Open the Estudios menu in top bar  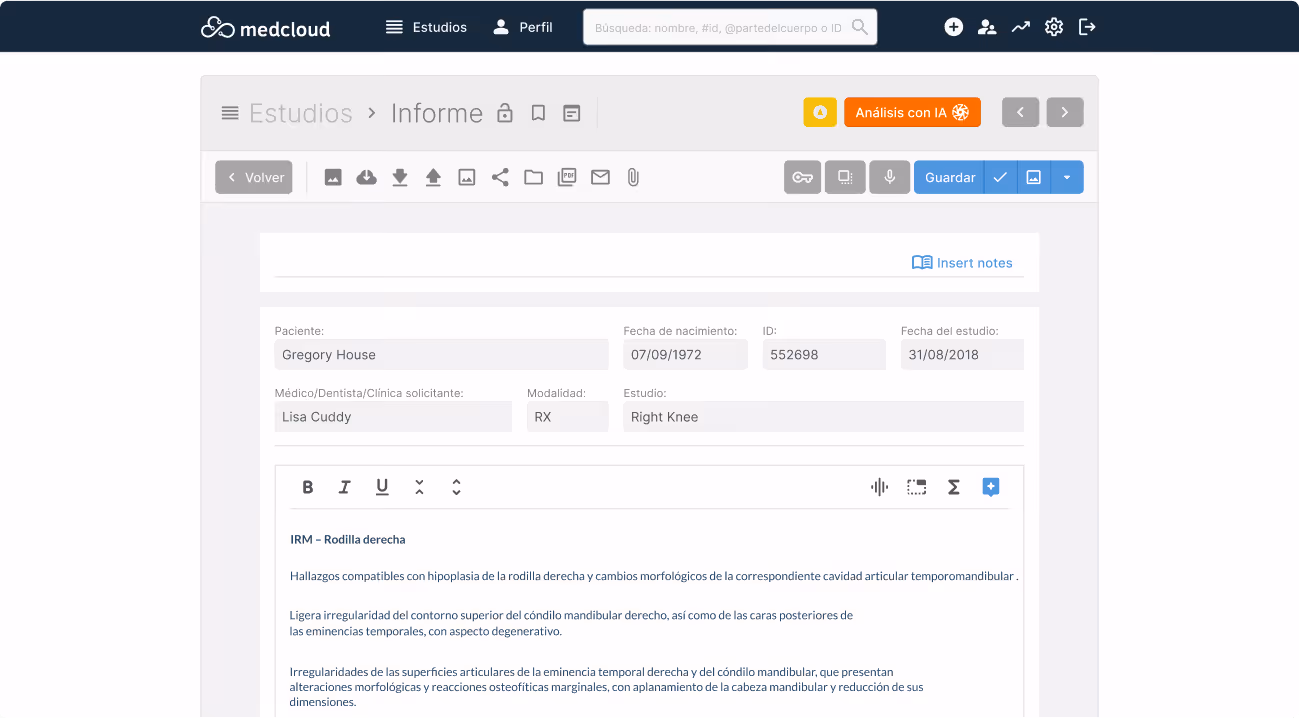(x=426, y=27)
